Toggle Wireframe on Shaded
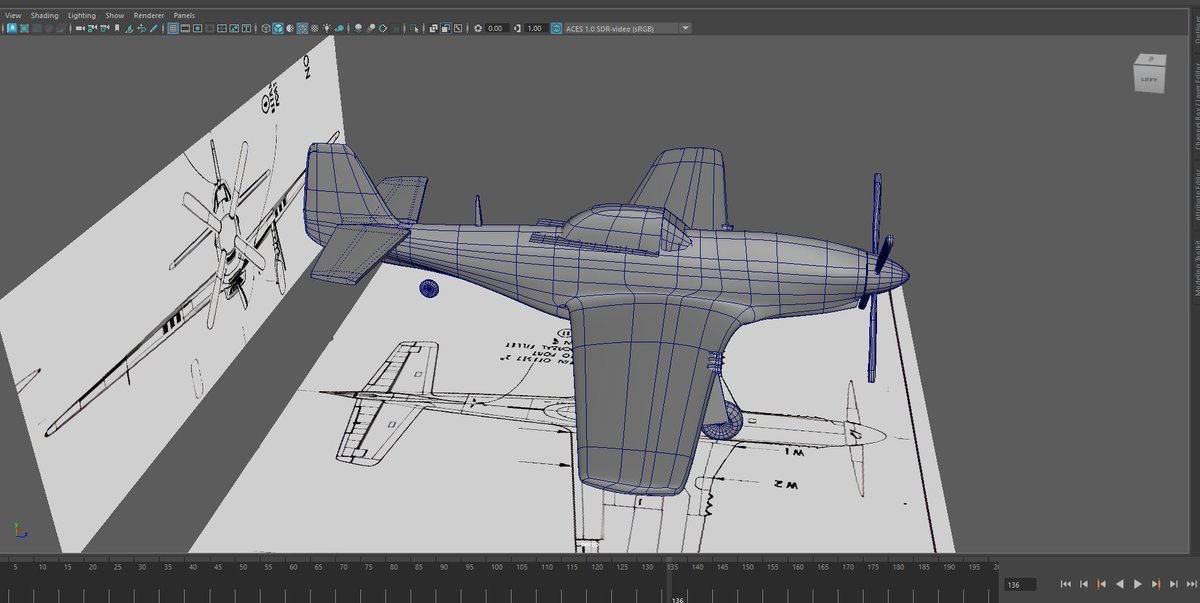 pos(302,28)
